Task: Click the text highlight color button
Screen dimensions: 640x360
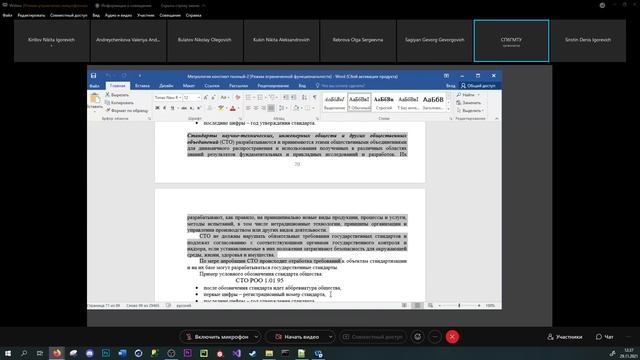Action: click(x=221, y=108)
